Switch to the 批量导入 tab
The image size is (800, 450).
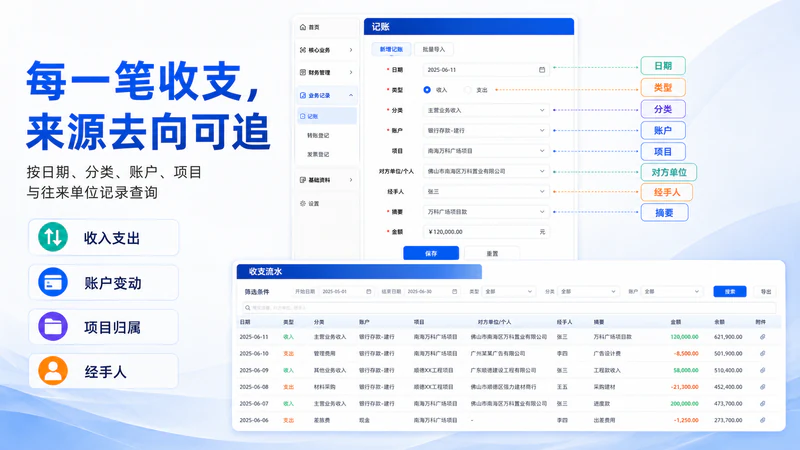click(x=434, y=49)
